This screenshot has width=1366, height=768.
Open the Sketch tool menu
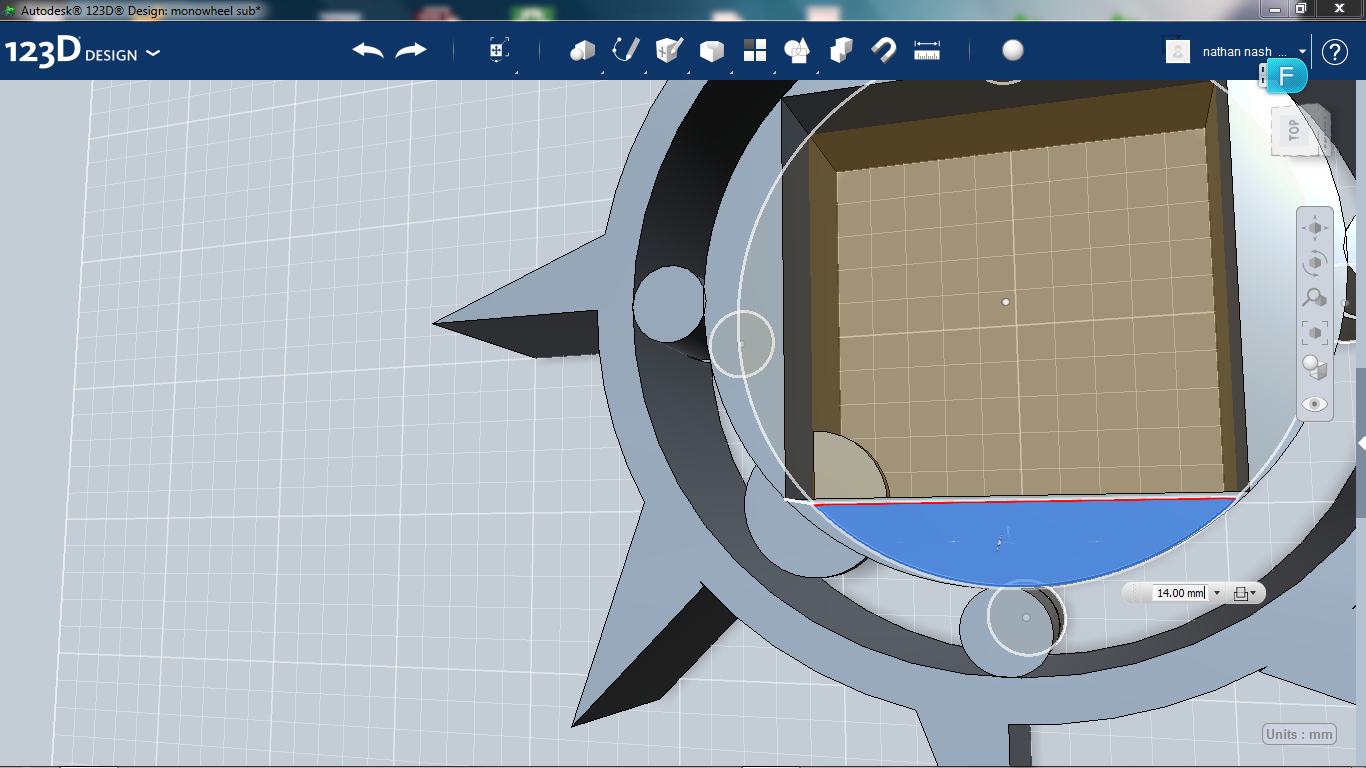(x=625, y=50)
